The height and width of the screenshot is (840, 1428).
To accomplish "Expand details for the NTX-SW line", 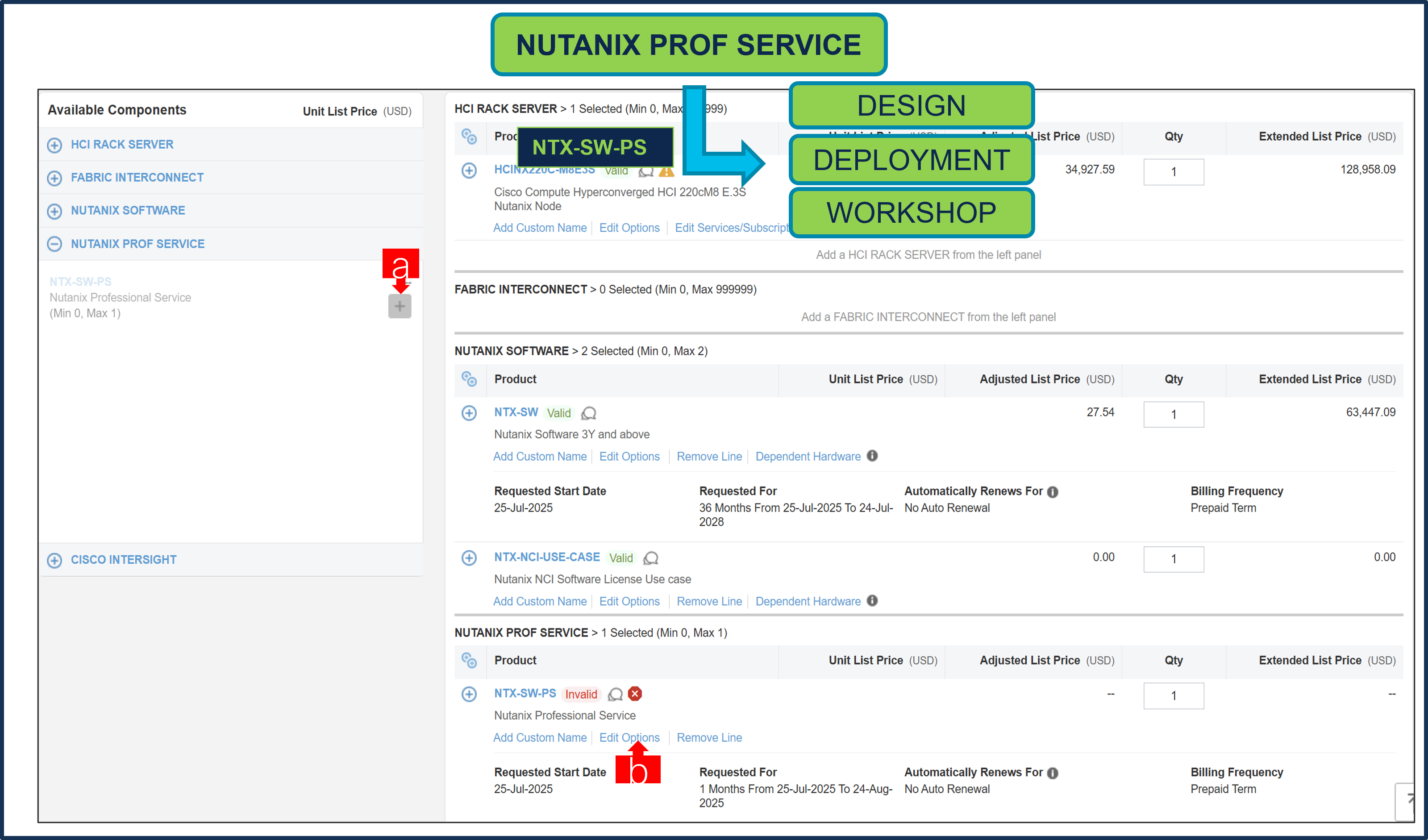I will coord(469,413).
